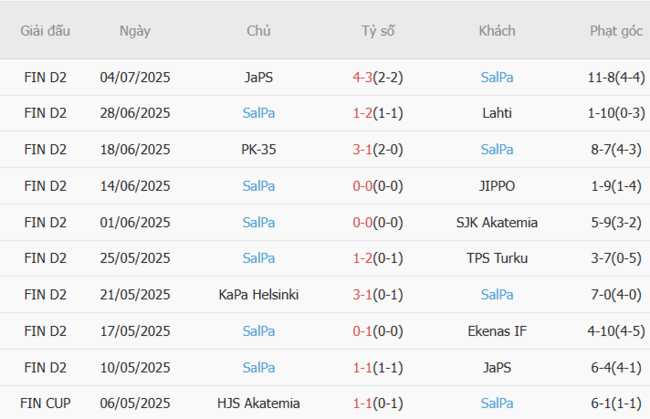Viewport: 650px width, 419px height.
Task: Open 0-1(0-0) score against Ekenas IF
Action: pyautogui.click(x=378, y=331)
